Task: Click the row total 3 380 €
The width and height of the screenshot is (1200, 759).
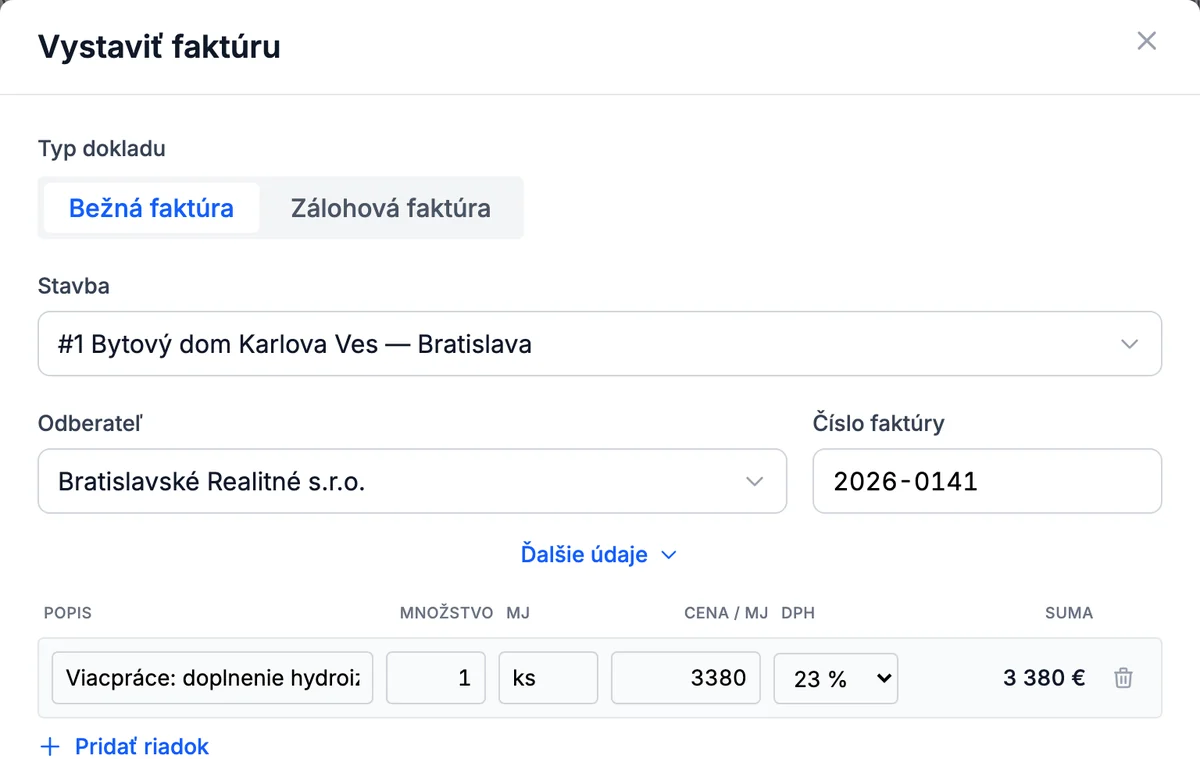Action: [1044, 678]
